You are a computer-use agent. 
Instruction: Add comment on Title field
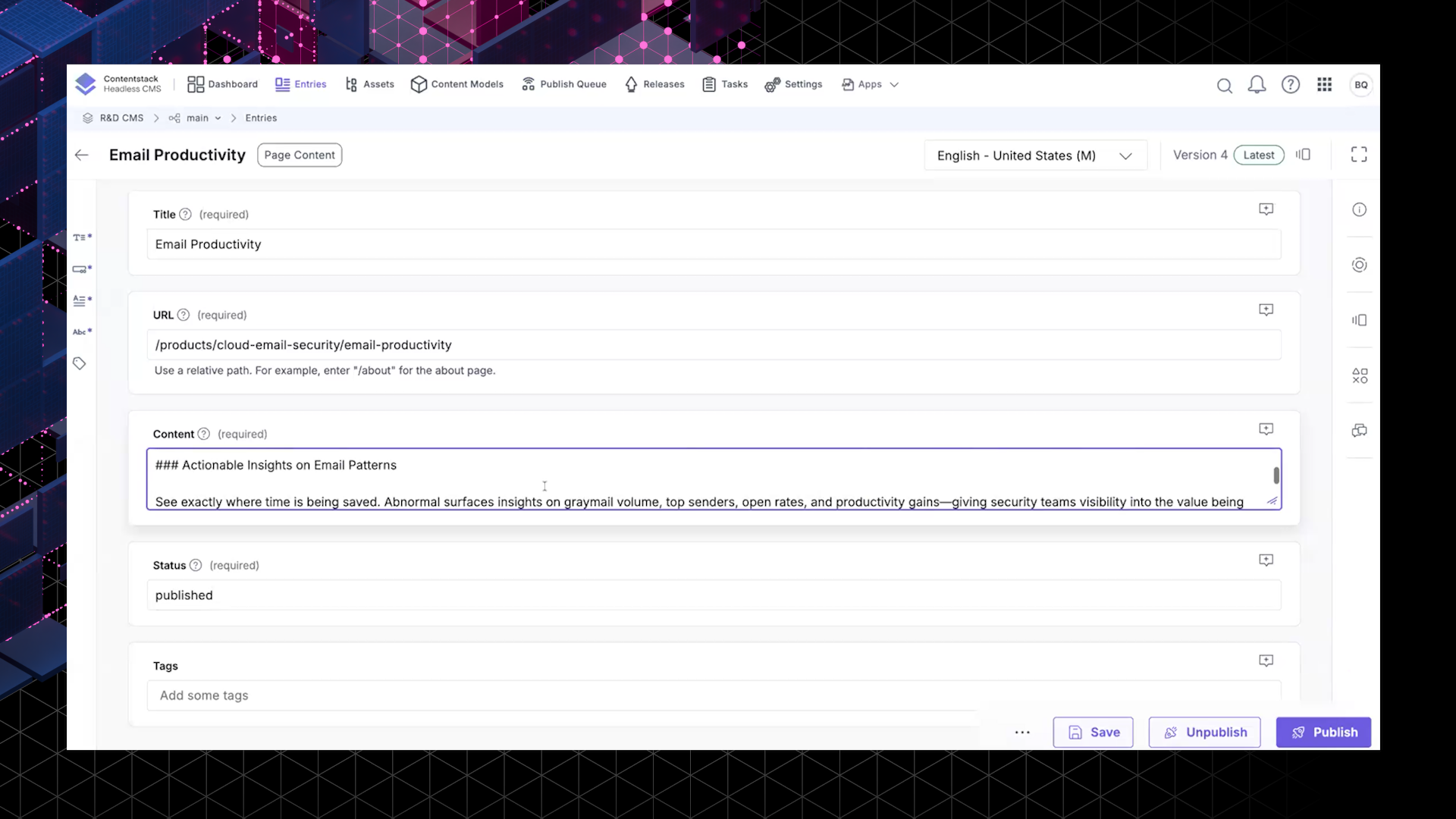tap(1266, 209)
